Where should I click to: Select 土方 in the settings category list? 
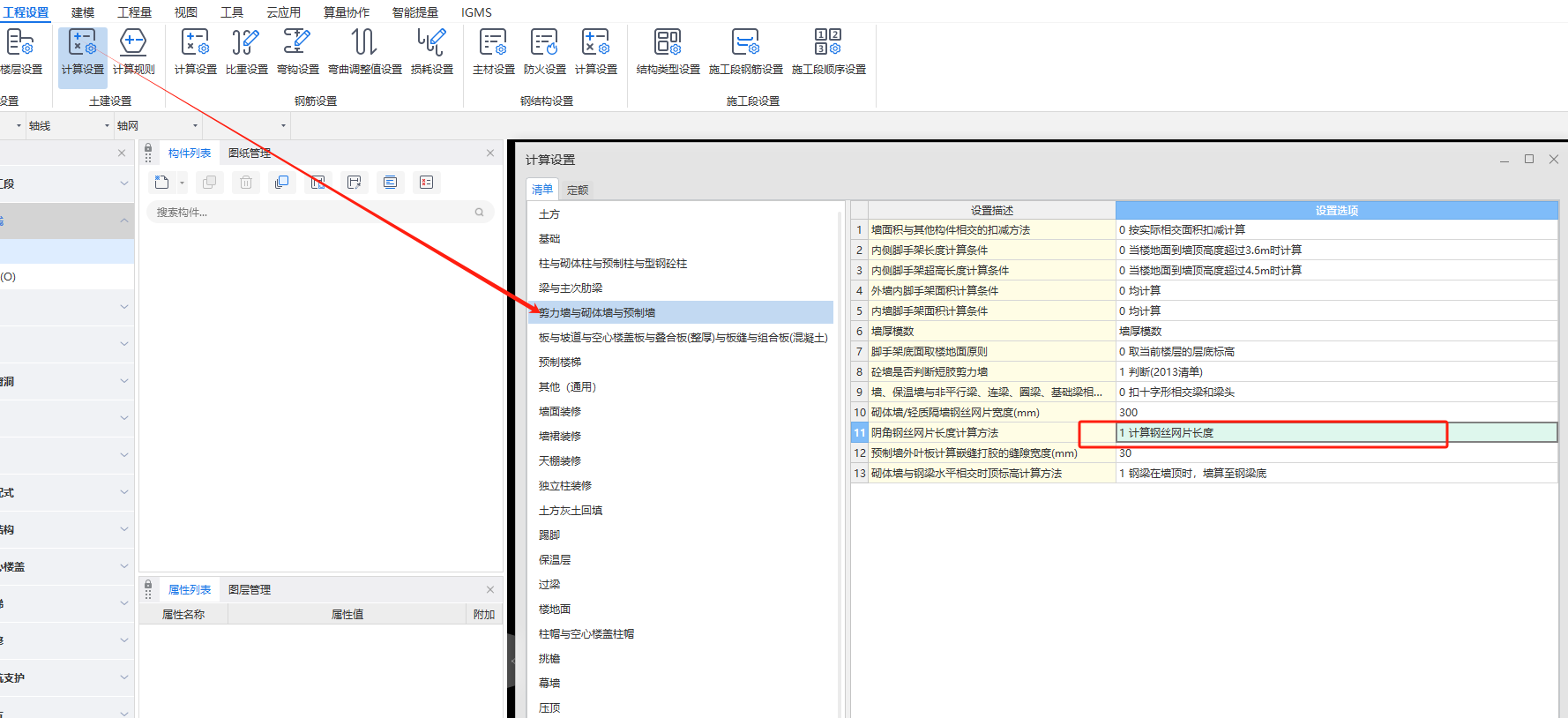549,214
